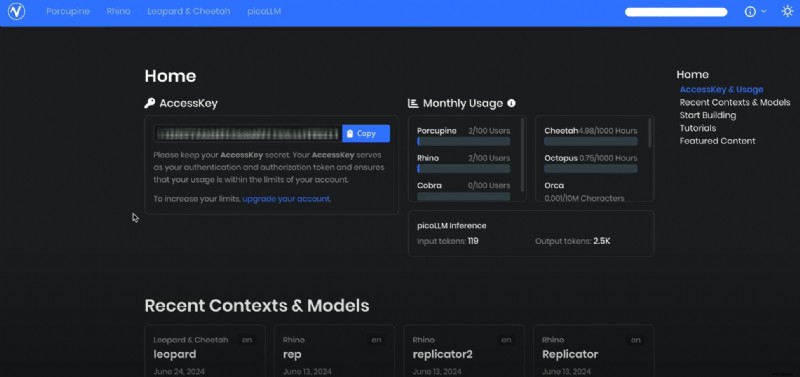Click the Rhino usage progress bar
Screen dimensions: 800x377
coord(463,168)
